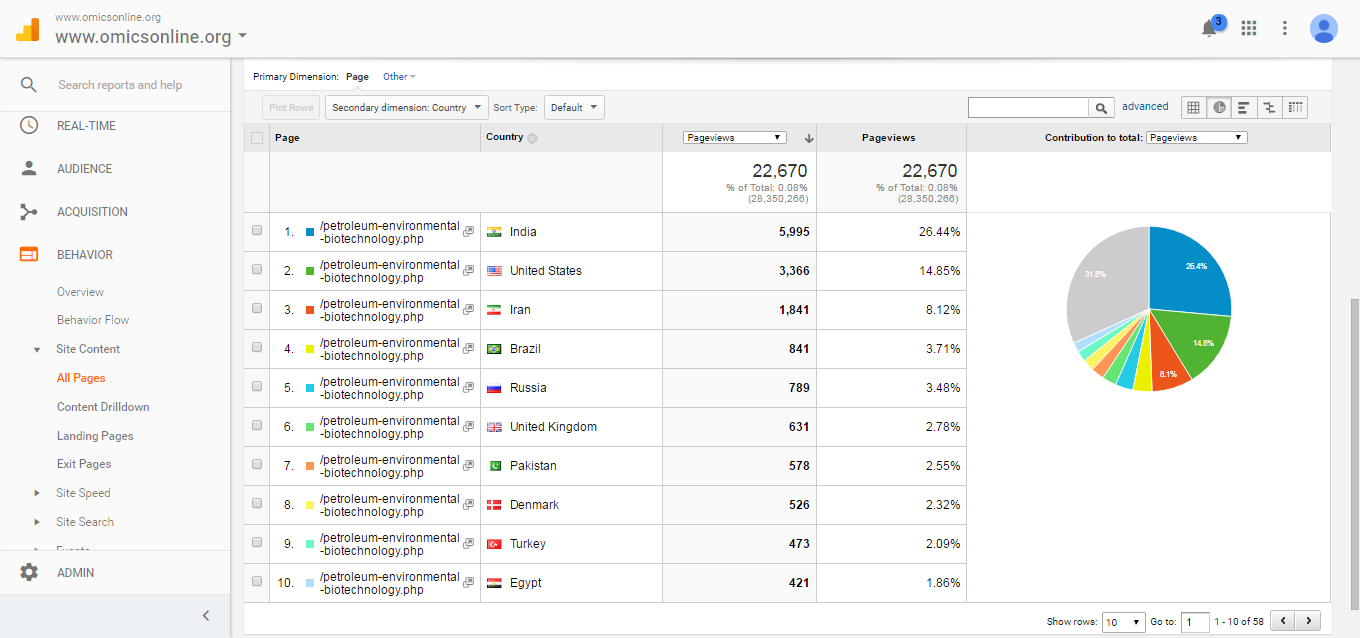Open the Landing Pages report
The width and height of the screenshot is (1360, 638).
(95, 436)
